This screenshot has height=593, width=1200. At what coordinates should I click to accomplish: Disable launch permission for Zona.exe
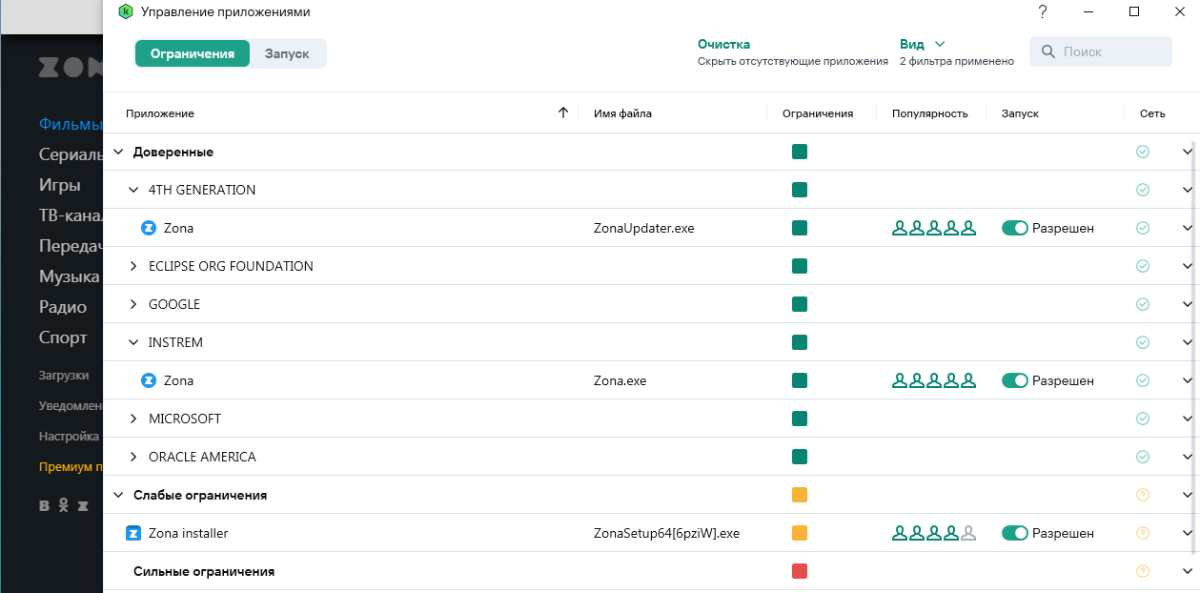[1015, 380]
